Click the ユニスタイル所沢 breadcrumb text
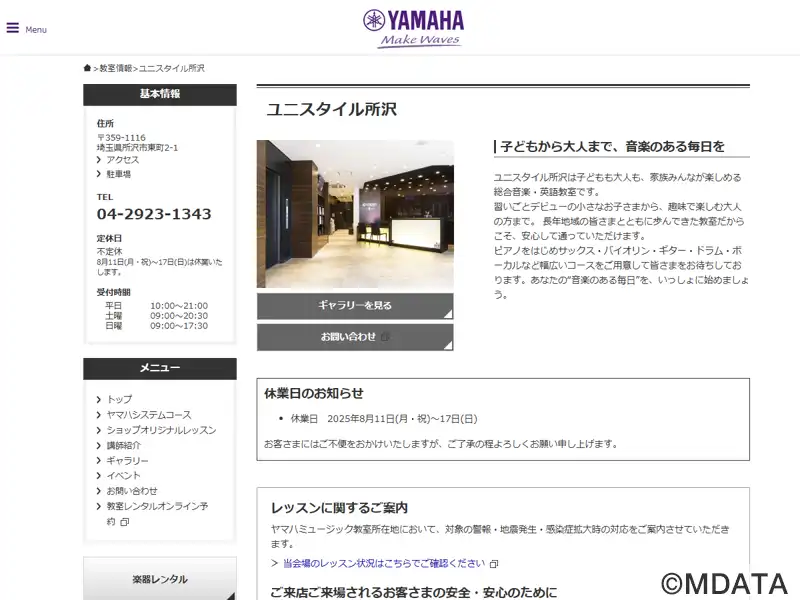Image resolution: width=800 pixels, height=600 pixels. (x=172, y=68)
